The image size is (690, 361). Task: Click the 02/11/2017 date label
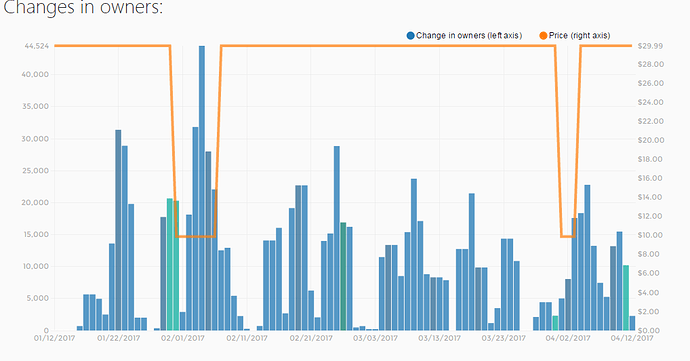click(x=247, y=338)
